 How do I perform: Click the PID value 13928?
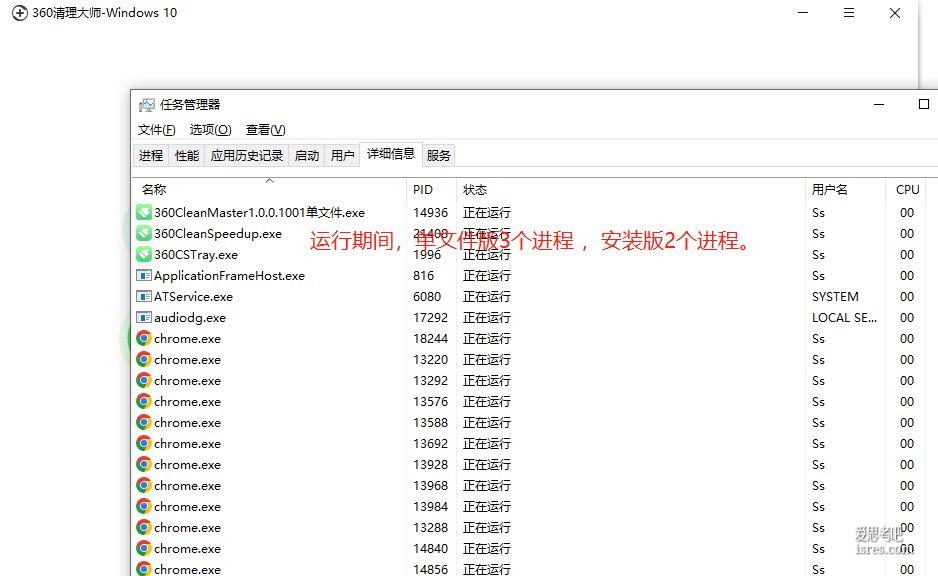pos(431,464)
